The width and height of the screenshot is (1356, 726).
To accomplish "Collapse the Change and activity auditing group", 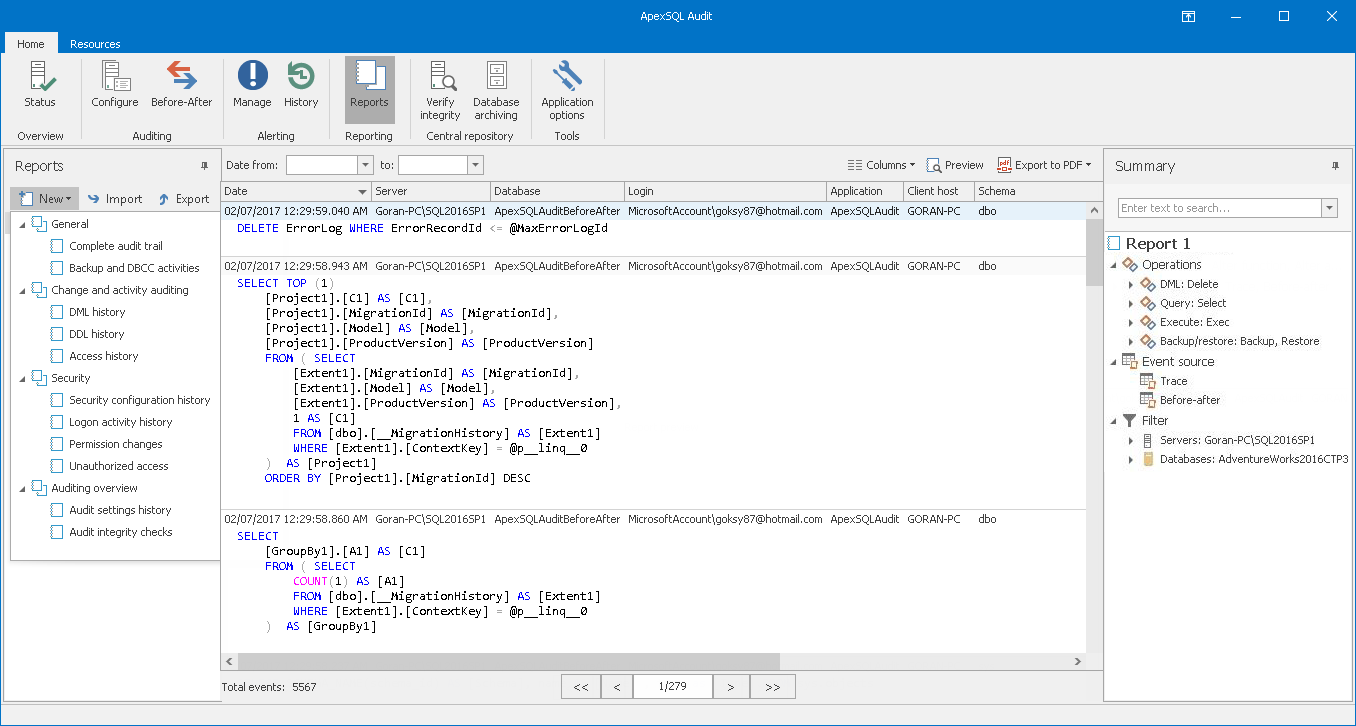I will point(22,290).
